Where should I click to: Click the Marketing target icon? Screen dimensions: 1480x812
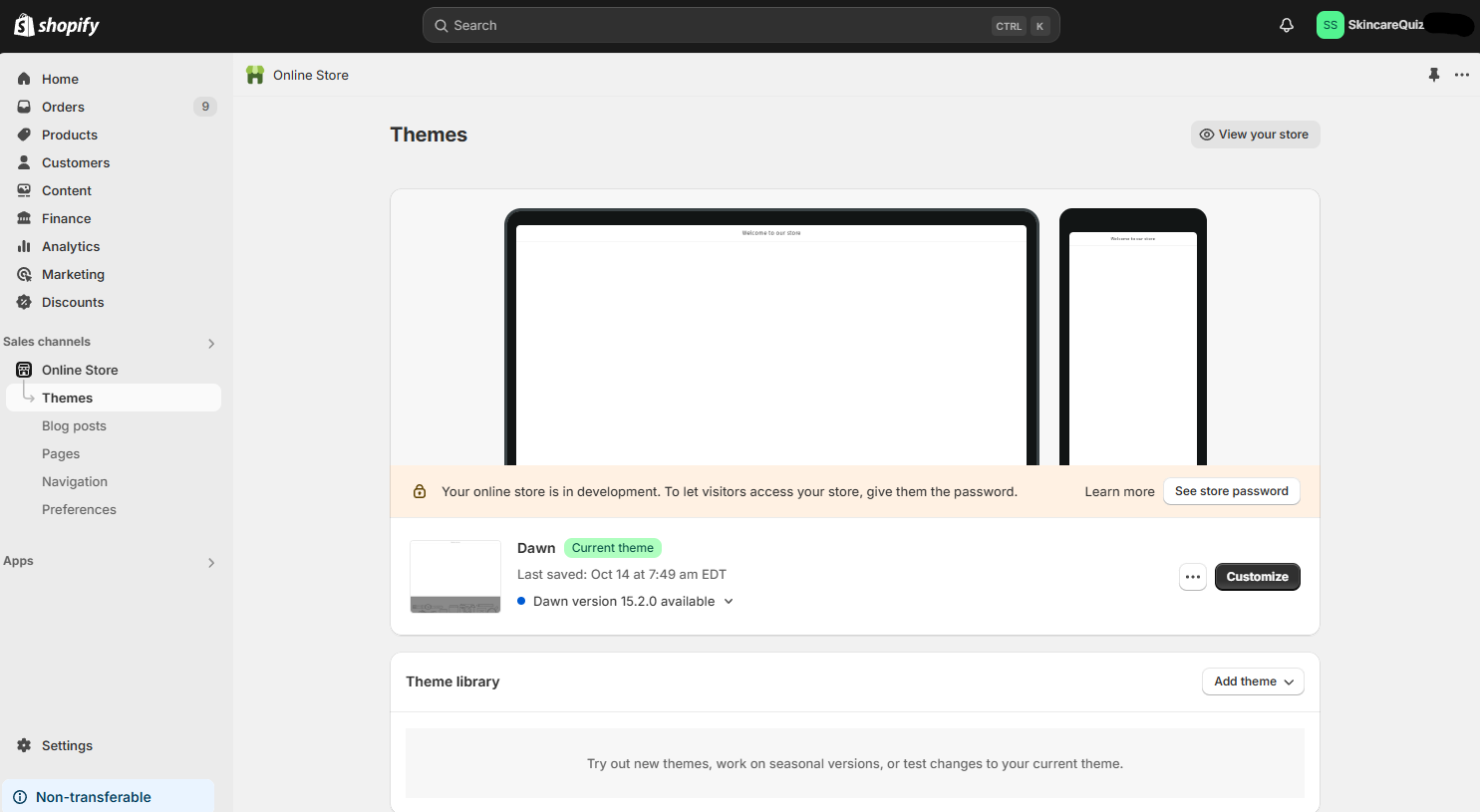[x=24, y=274]
